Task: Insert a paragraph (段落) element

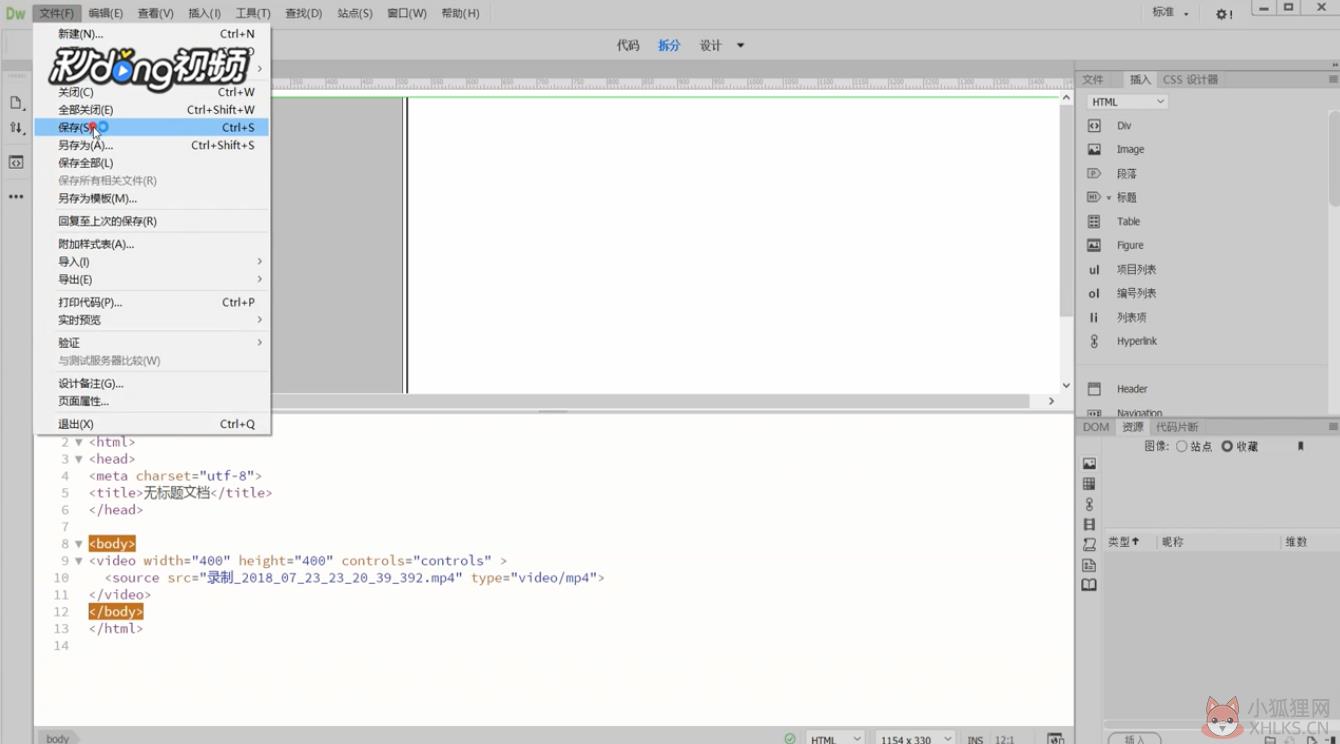Action: [1126, 174]
